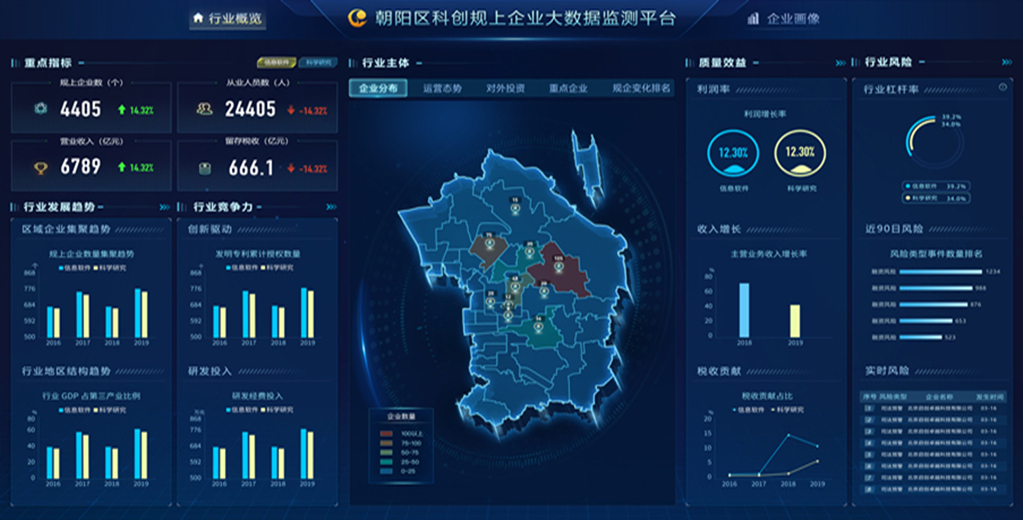1023x520 pixels.
Task: Click the info icon in 行业杠杆率 panel
Action: 1002,87
